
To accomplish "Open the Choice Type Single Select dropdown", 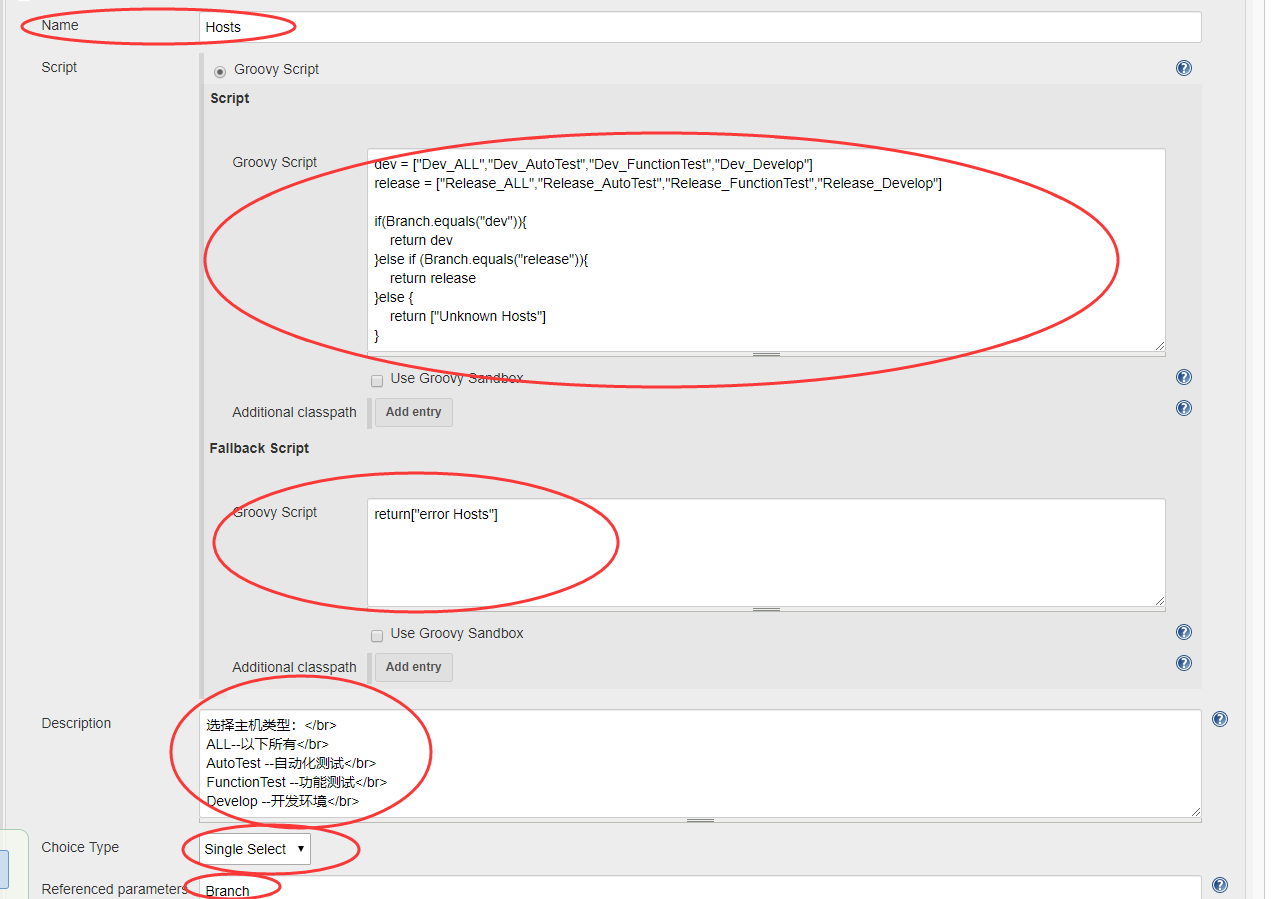I will tap(255, 849).
